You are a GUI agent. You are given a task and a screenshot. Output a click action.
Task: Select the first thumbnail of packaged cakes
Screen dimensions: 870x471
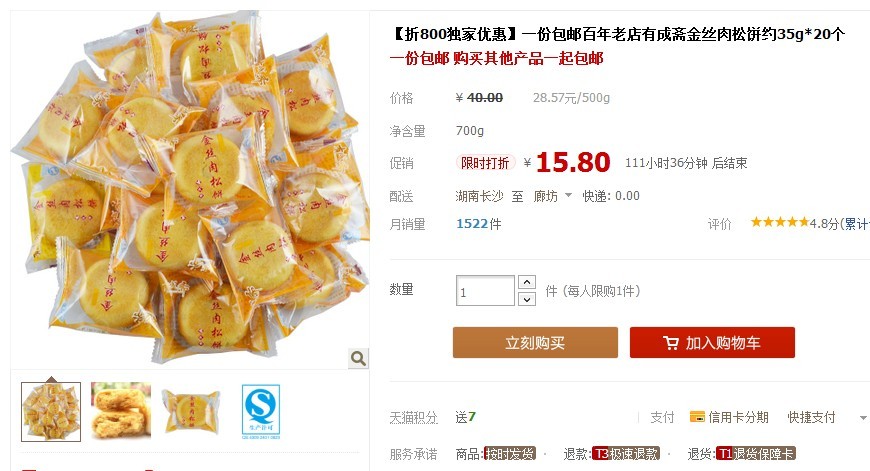[x=51, y=412]
